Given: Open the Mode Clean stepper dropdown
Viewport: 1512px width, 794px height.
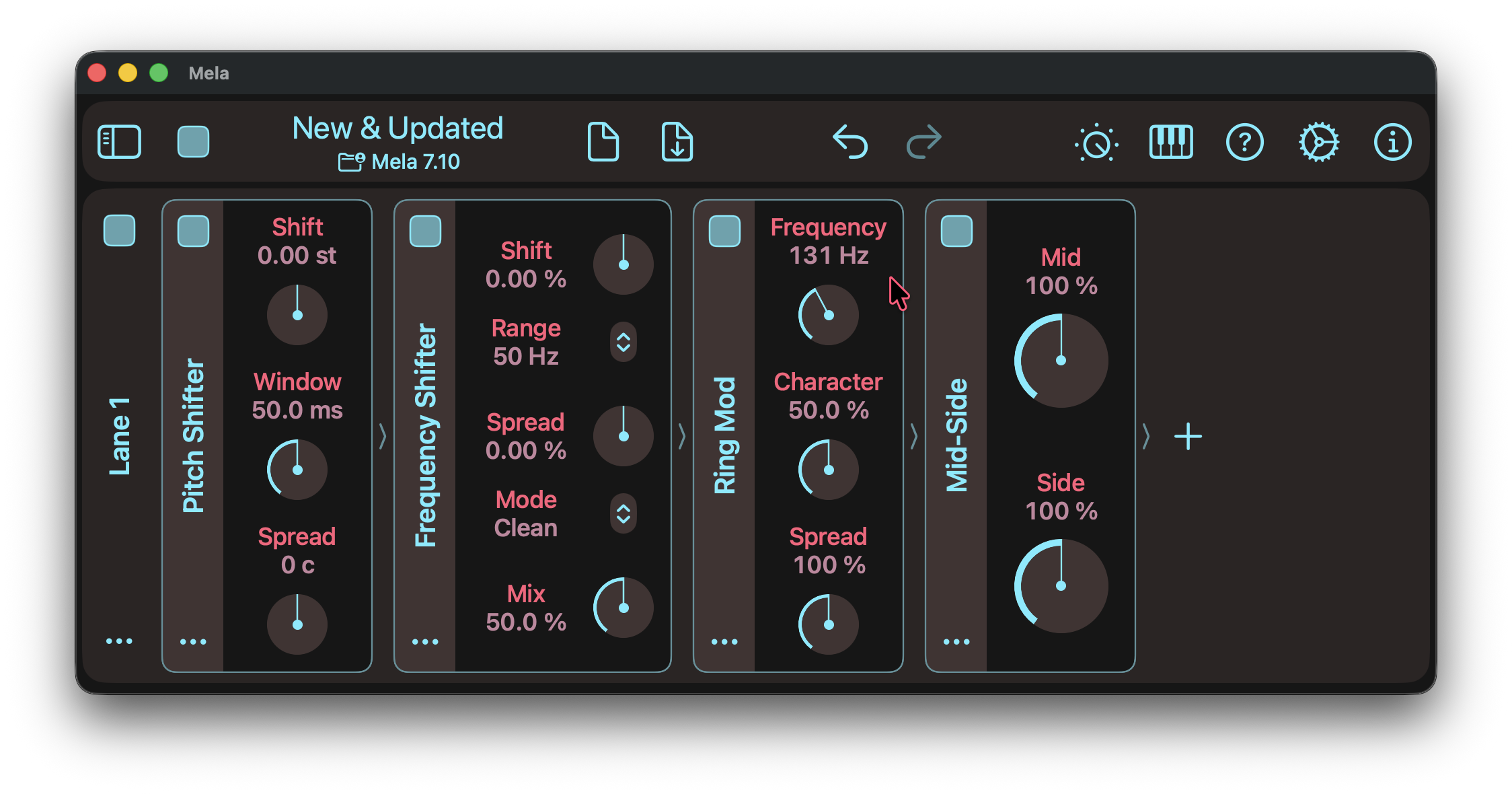Looking at the screenshot, I should pyautogui.click(x=623, y=513).
